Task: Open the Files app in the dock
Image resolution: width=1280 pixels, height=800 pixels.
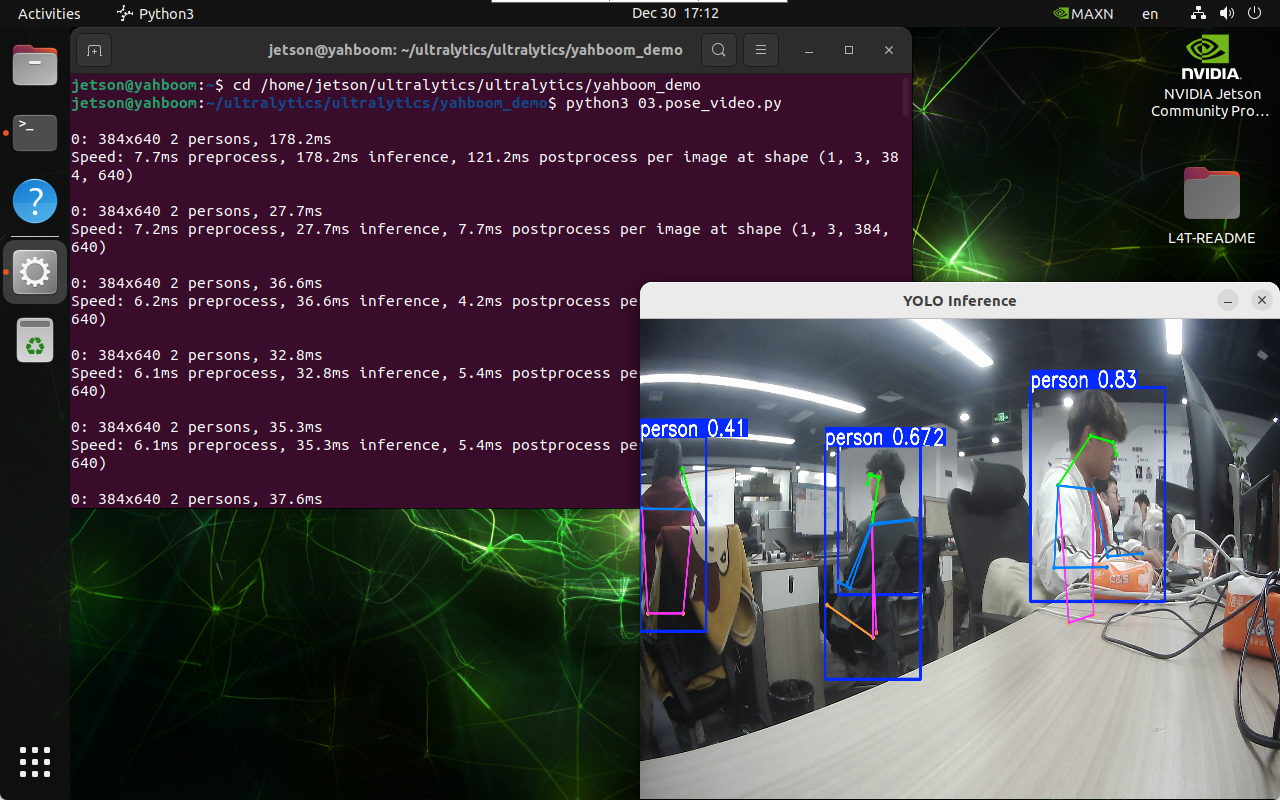Action: pyautogui.click(x=35, y=65)
